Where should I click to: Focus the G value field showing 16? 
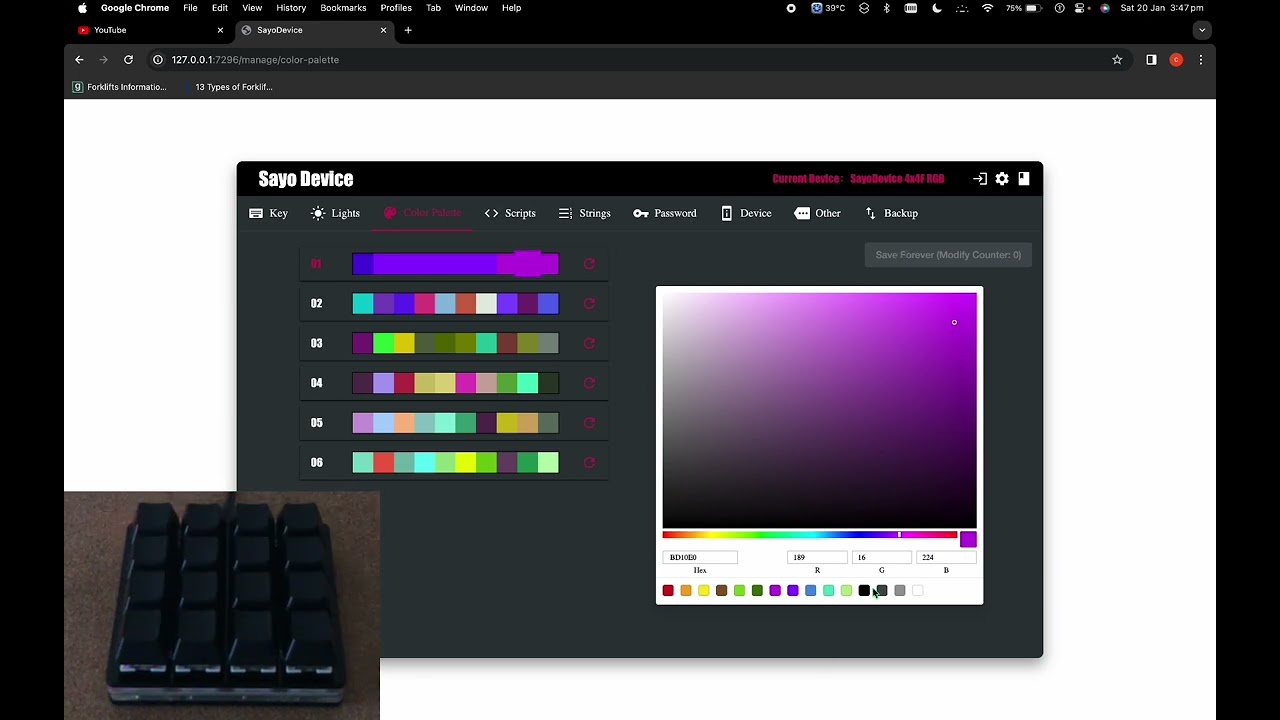click(881, 557)
